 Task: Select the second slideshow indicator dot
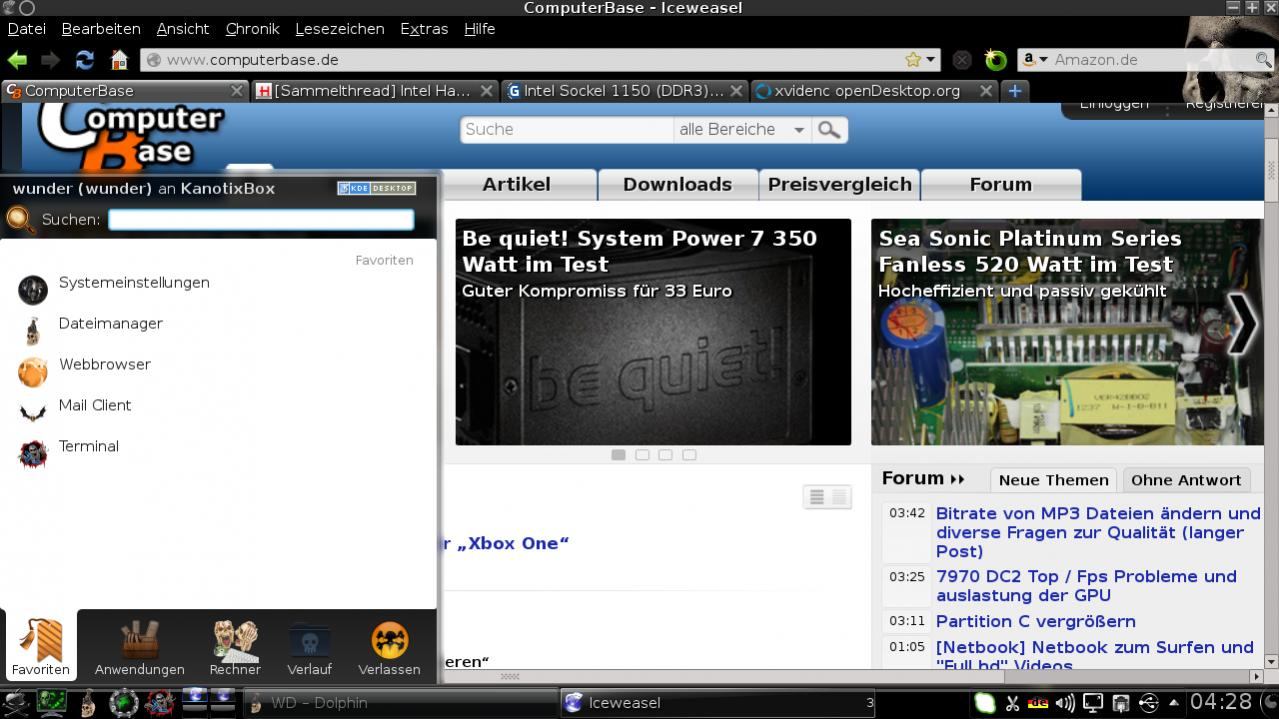pos(642,455)
